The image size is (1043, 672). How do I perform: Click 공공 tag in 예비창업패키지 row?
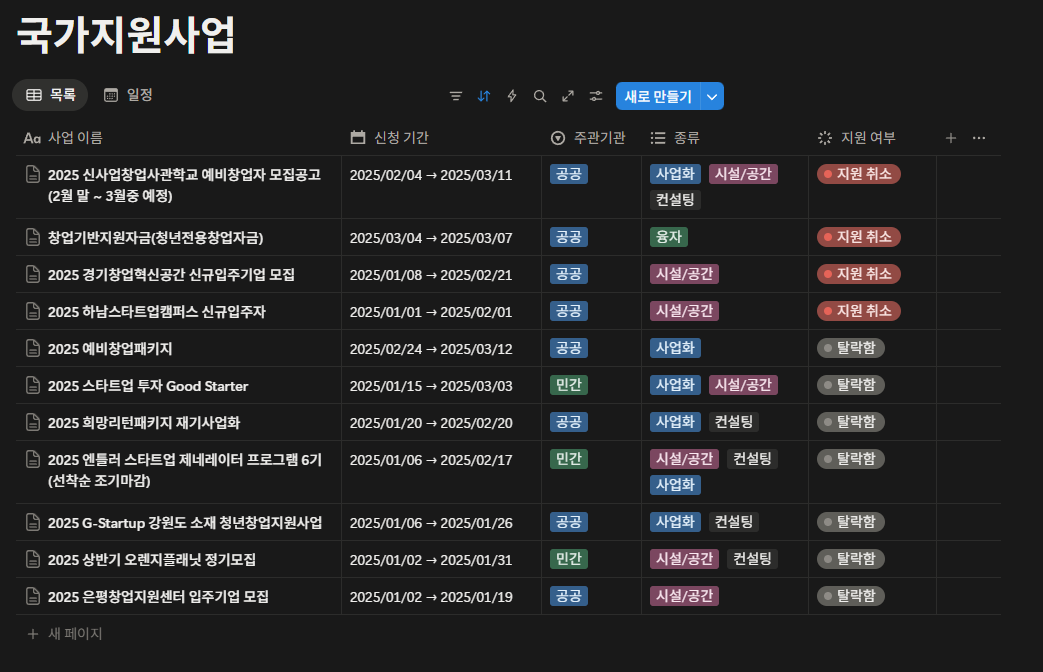(x=569, y=348)
